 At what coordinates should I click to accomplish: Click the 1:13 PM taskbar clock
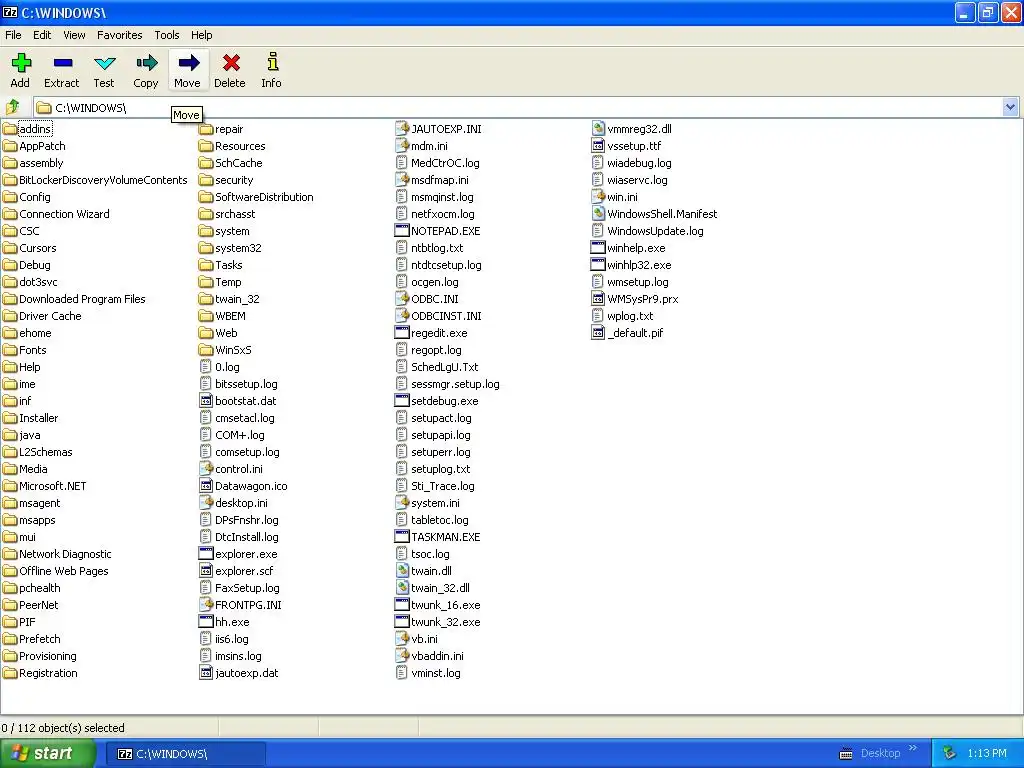coord(987,753)
